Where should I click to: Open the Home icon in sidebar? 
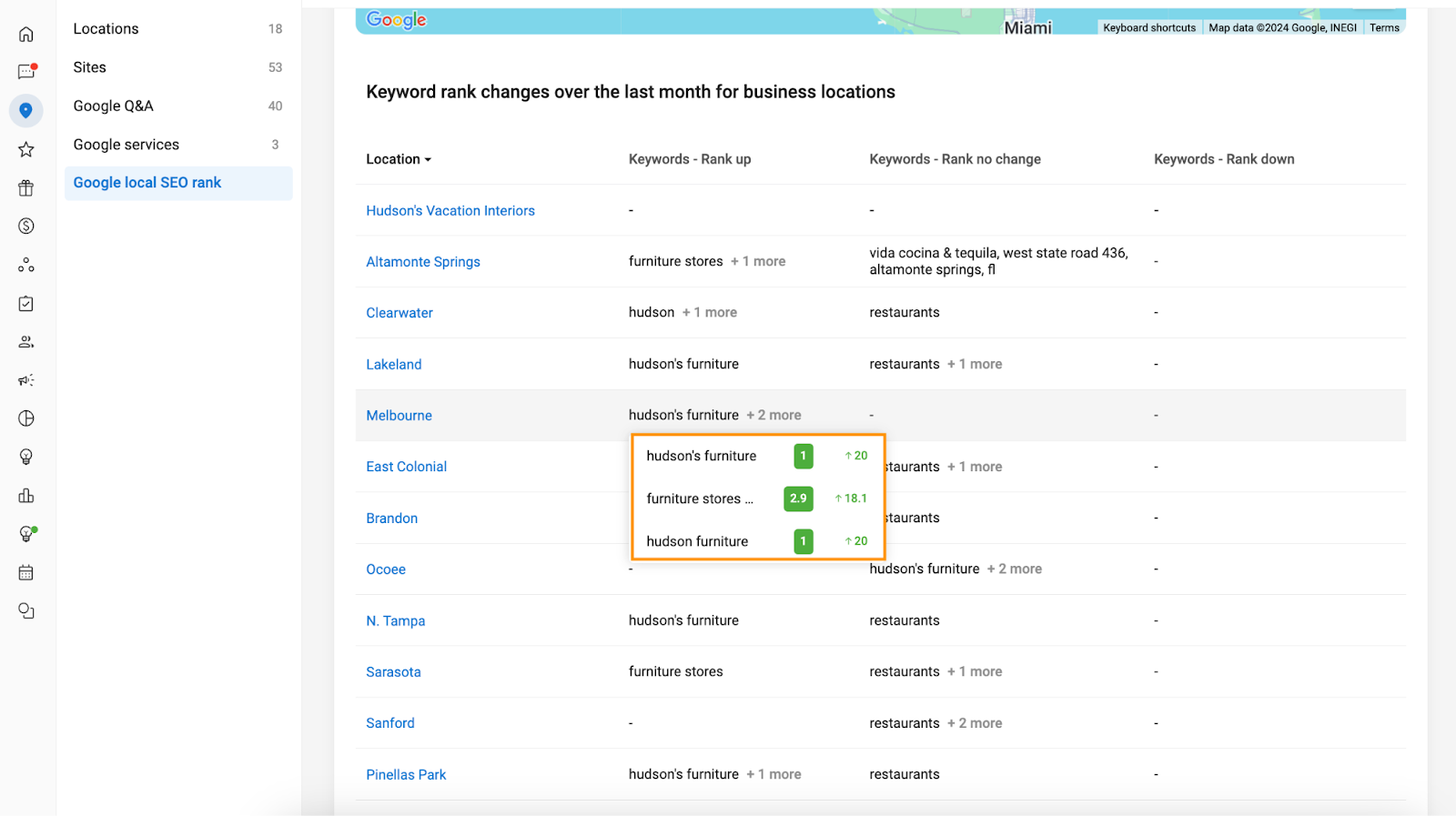tap(26, 34)
